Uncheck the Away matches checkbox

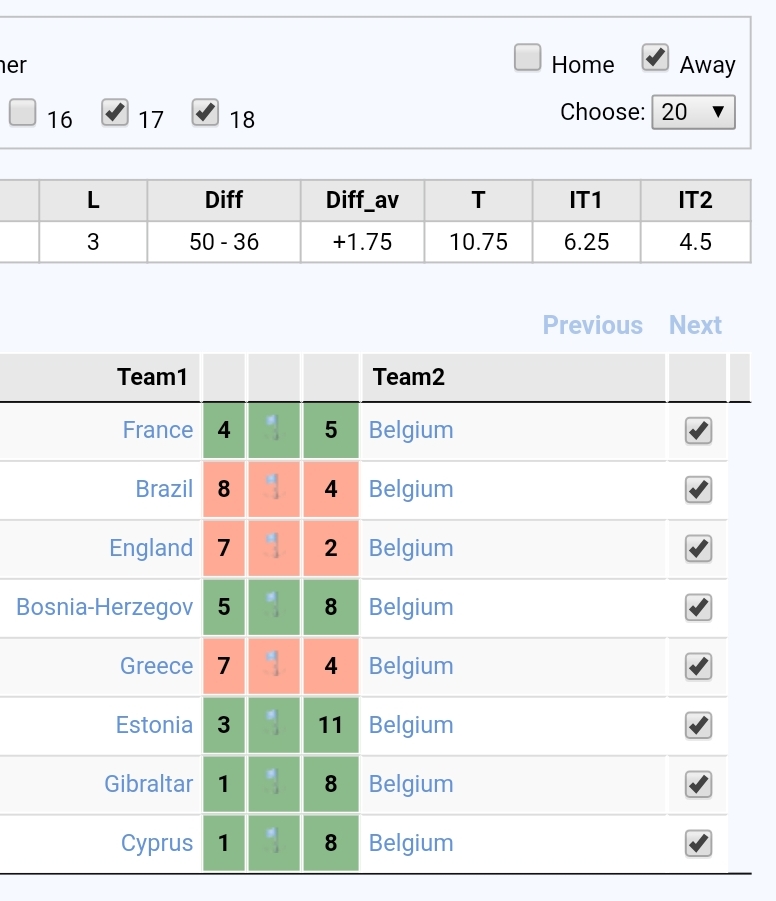(x=655, y=57)
